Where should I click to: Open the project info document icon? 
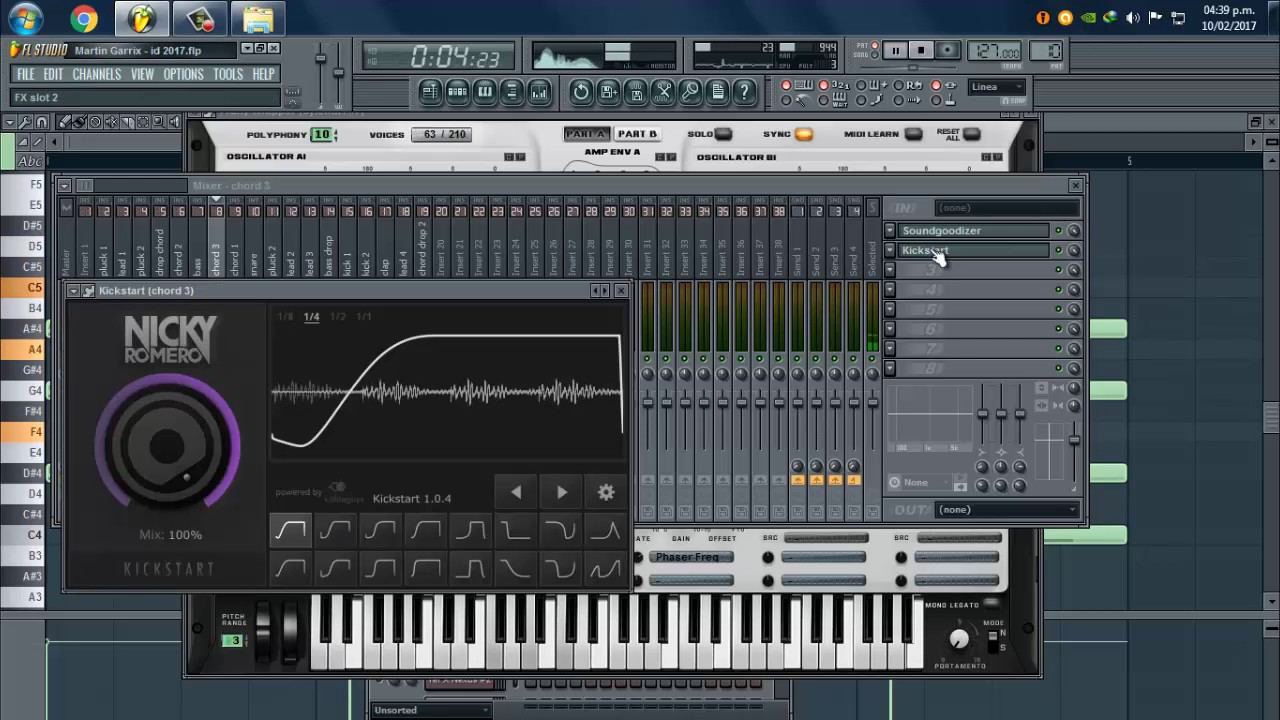[717, 92]
